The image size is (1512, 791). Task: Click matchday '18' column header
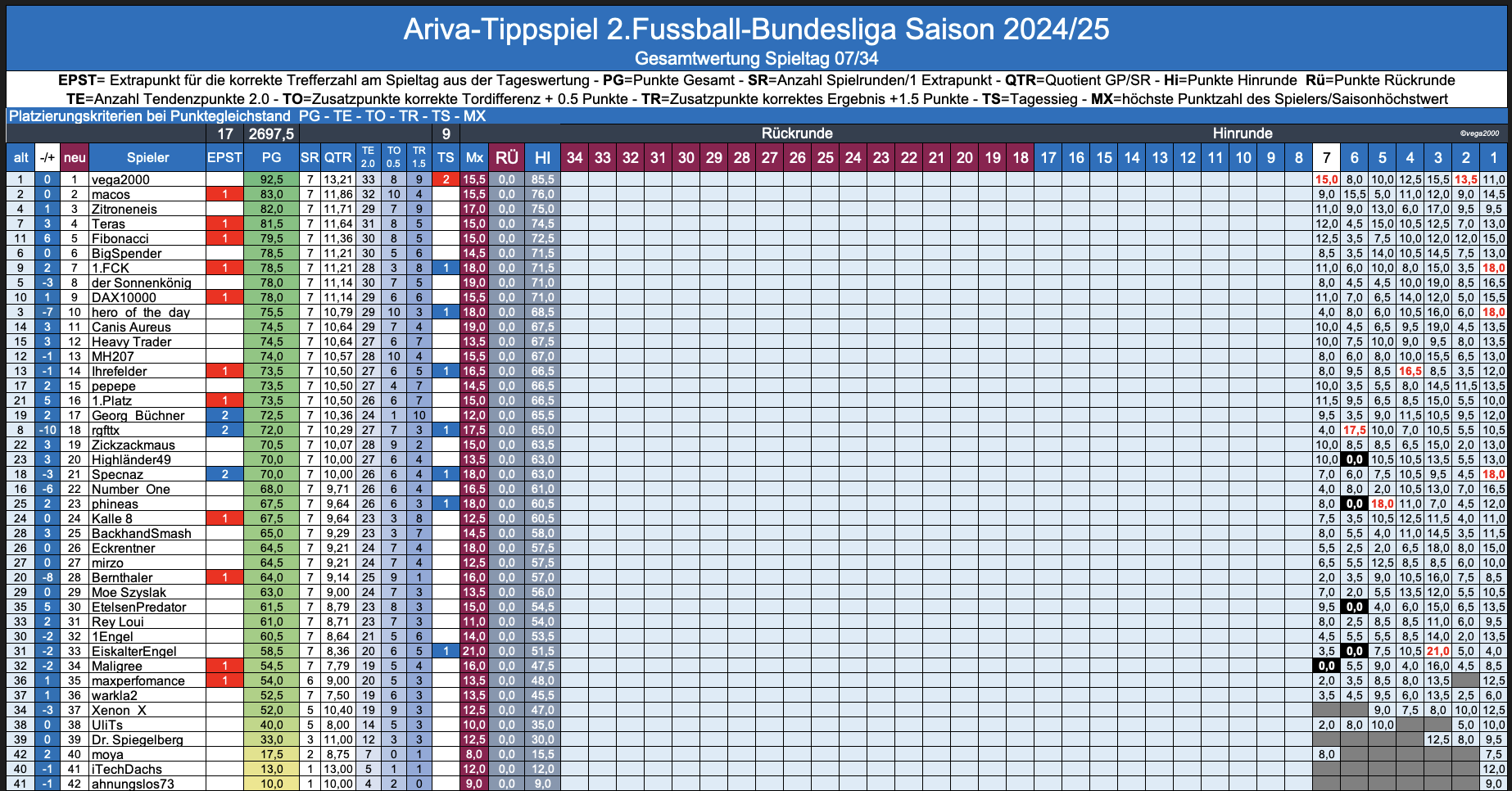tap(1021, 158)
